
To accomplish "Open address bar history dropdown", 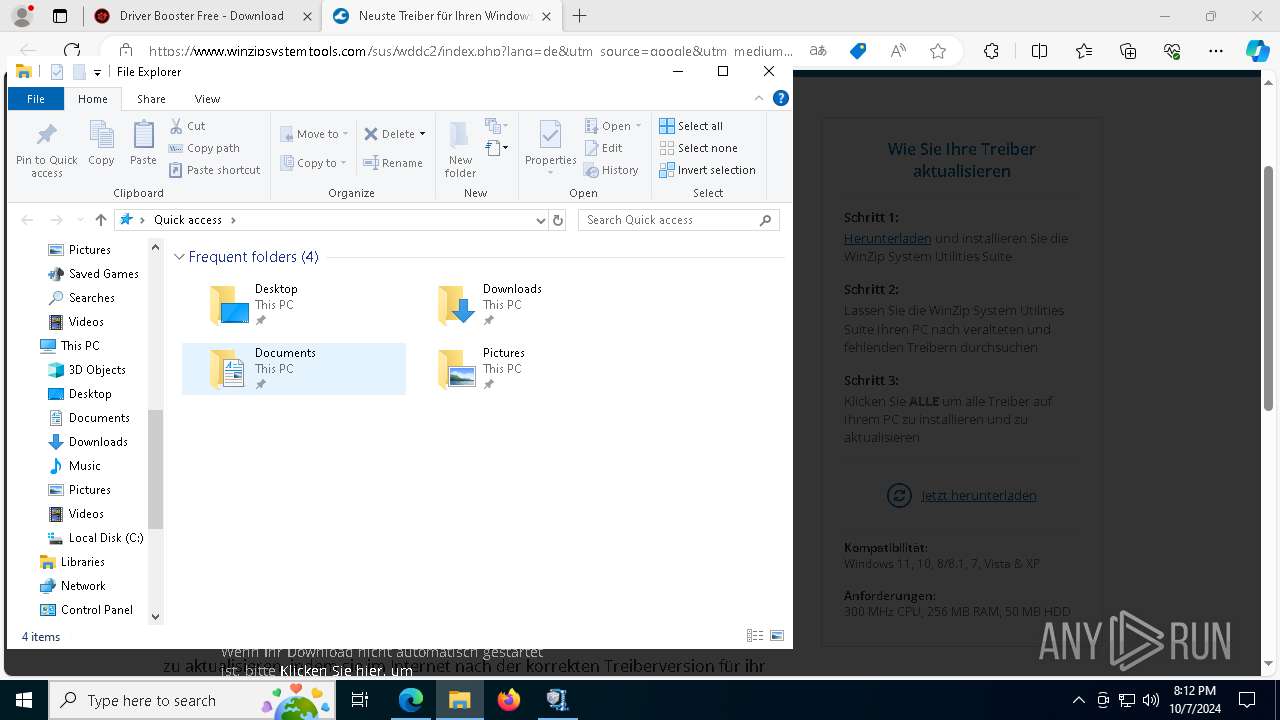I will point(541,220).
